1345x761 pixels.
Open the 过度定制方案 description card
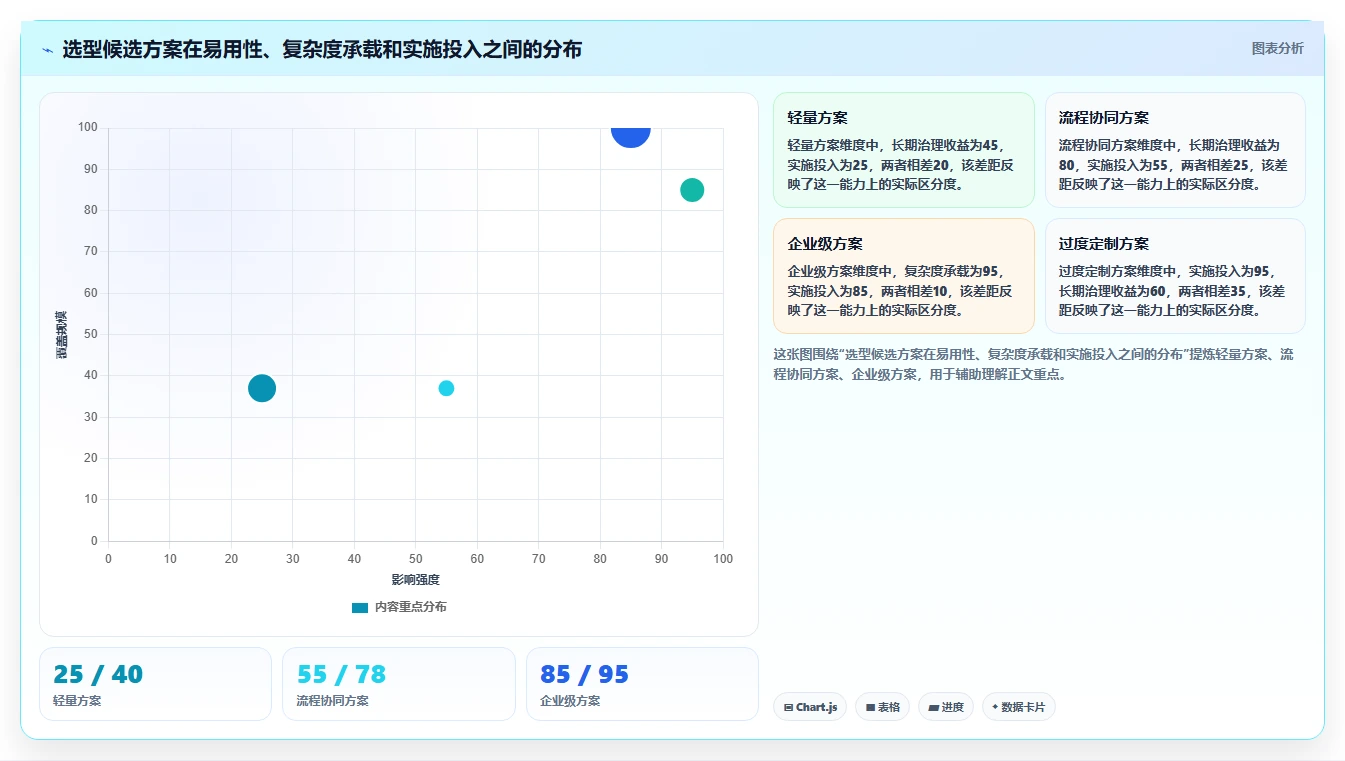[1175, 276]
